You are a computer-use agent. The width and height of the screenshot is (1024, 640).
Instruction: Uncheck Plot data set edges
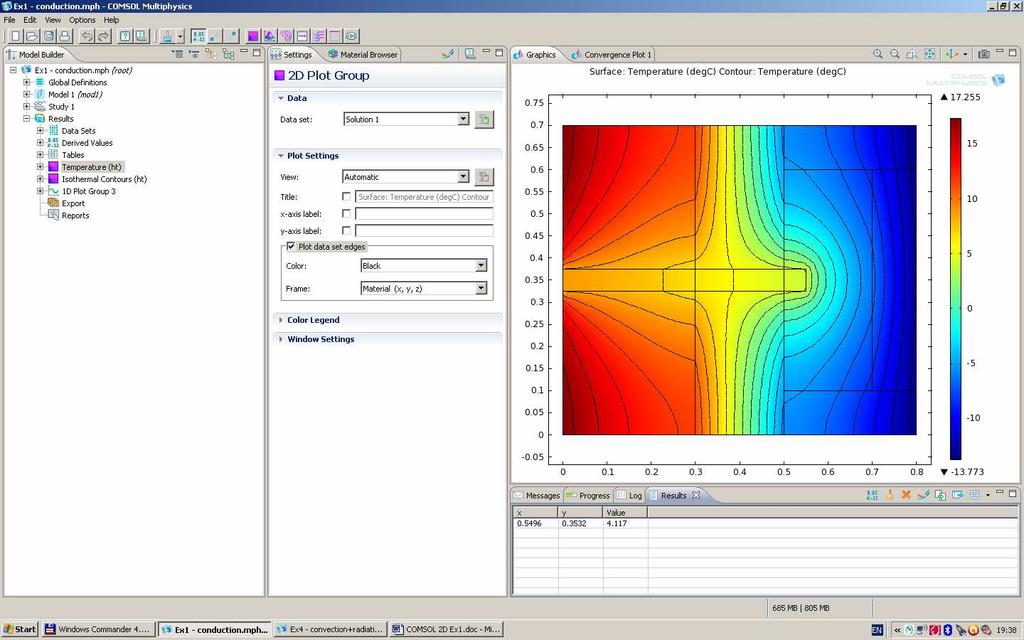tap(291, 247)
